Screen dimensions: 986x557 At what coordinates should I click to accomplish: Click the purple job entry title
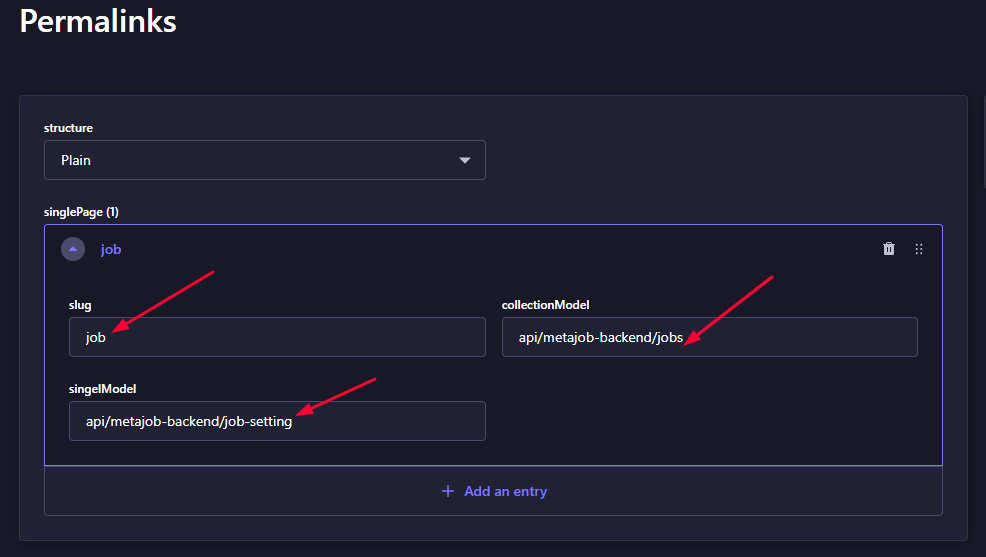[x=111, y=250]
